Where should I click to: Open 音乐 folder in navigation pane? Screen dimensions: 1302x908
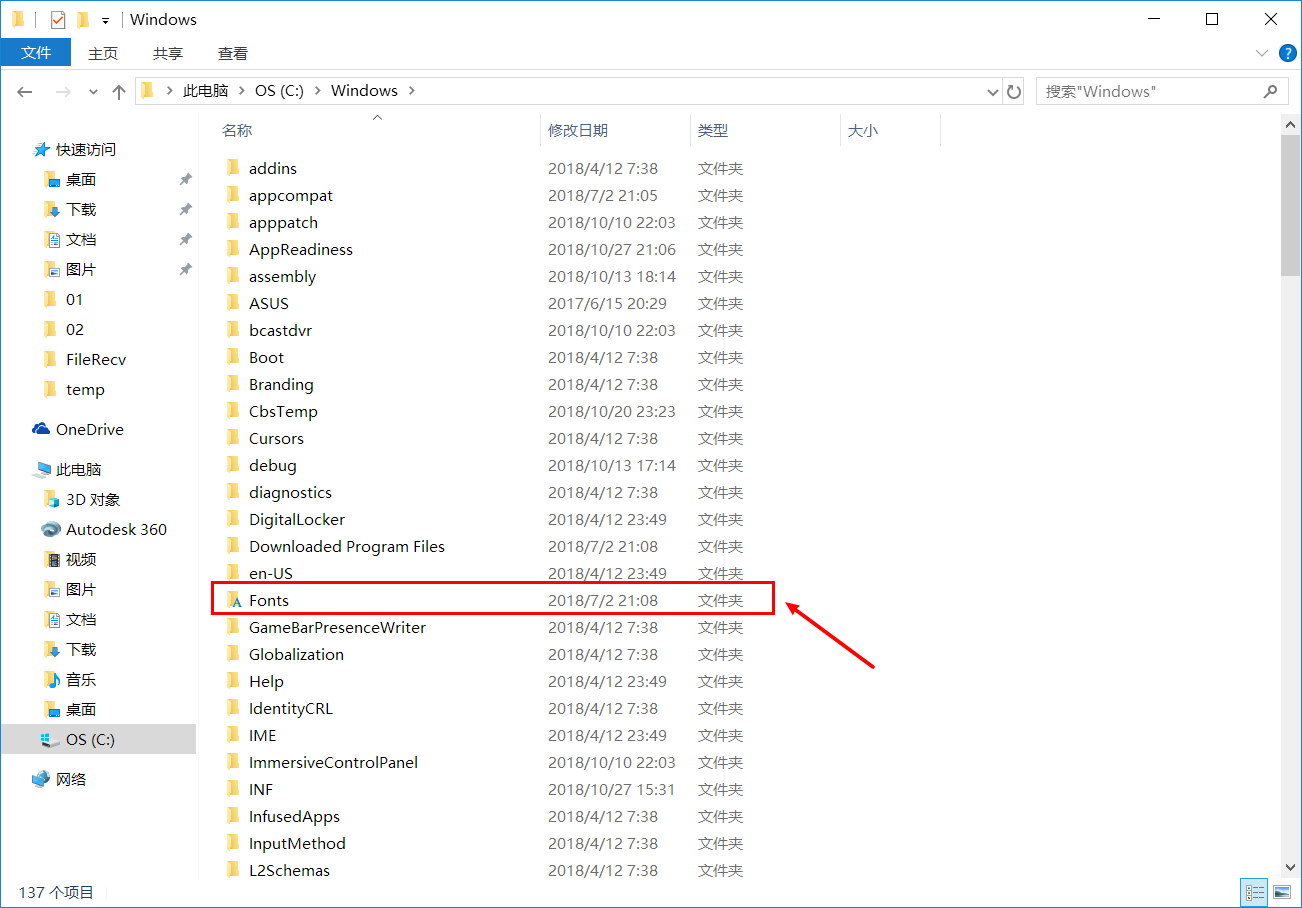(70, 679)
